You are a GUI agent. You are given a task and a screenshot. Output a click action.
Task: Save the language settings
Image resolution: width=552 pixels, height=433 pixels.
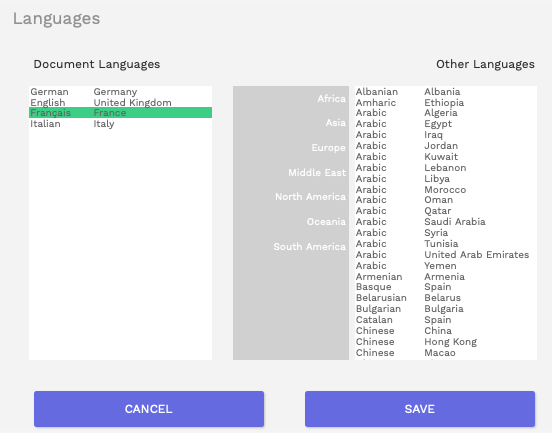point(420,409)
